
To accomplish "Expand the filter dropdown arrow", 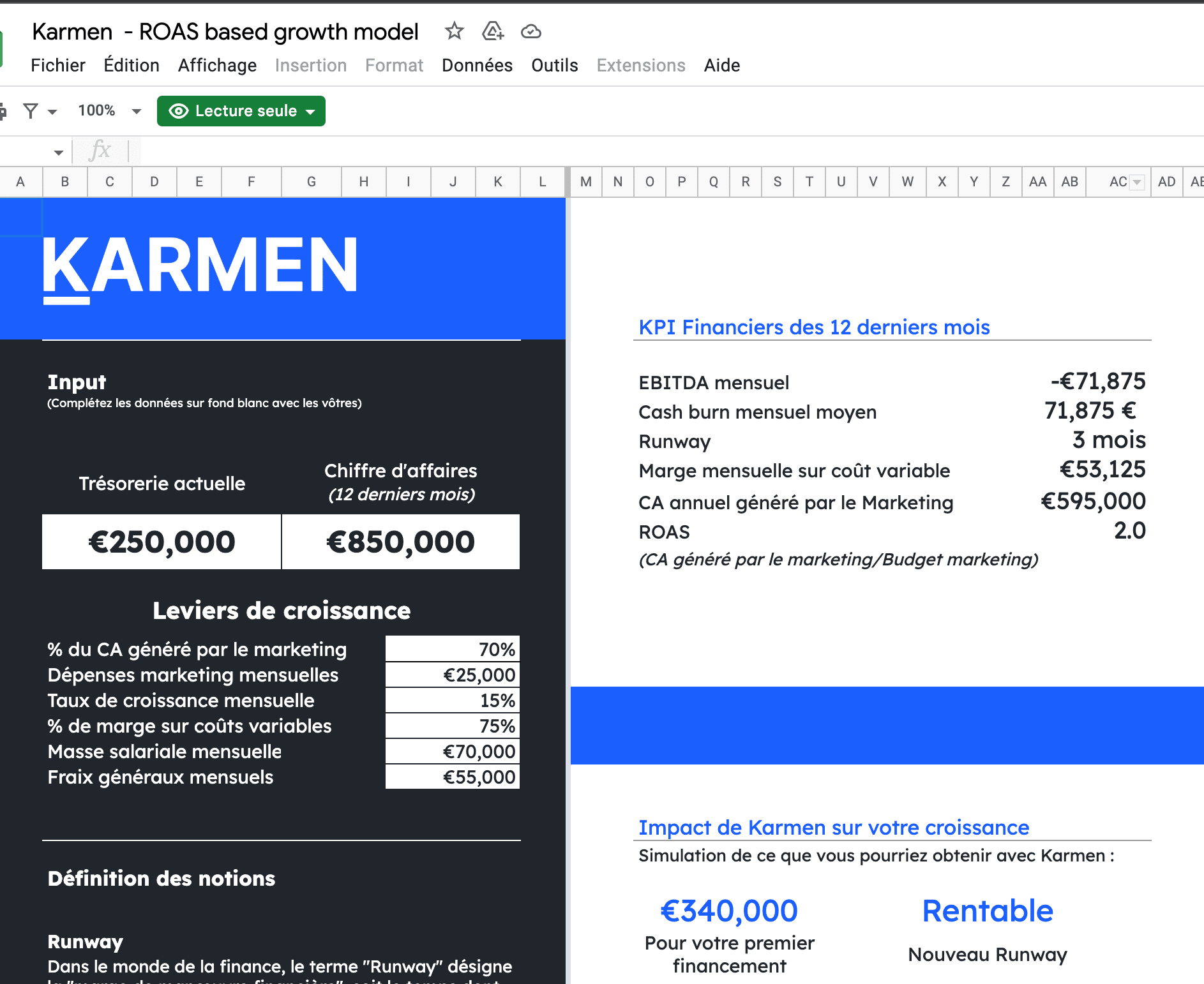I will click(52, 112).
